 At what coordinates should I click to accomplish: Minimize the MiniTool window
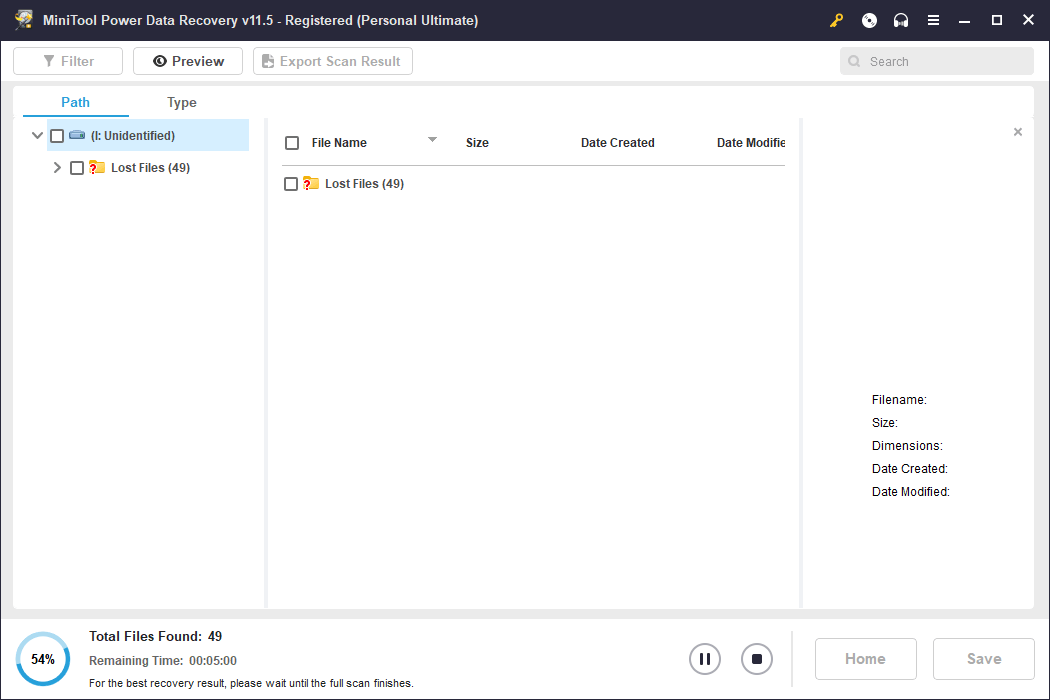point(964,21)
